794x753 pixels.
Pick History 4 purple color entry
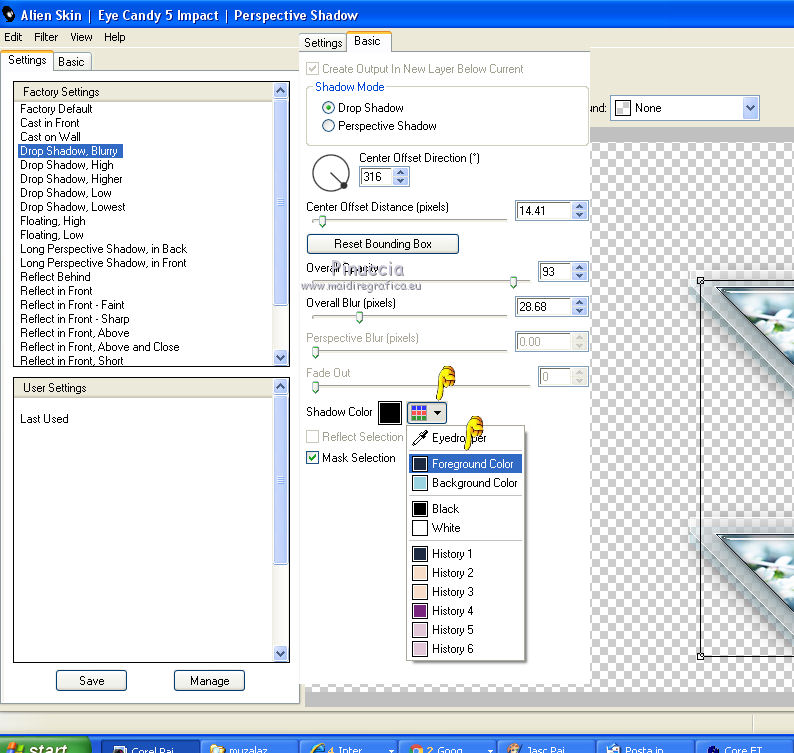465,611
